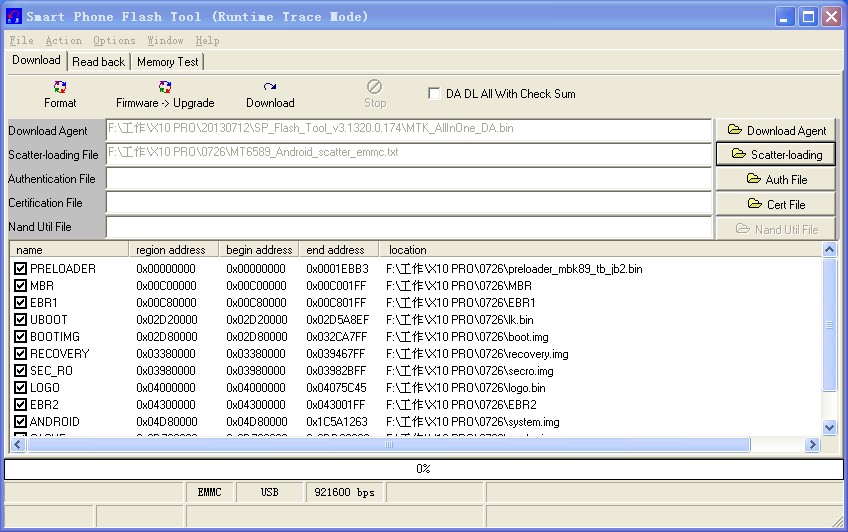Open the Window menu

[165, 41]
